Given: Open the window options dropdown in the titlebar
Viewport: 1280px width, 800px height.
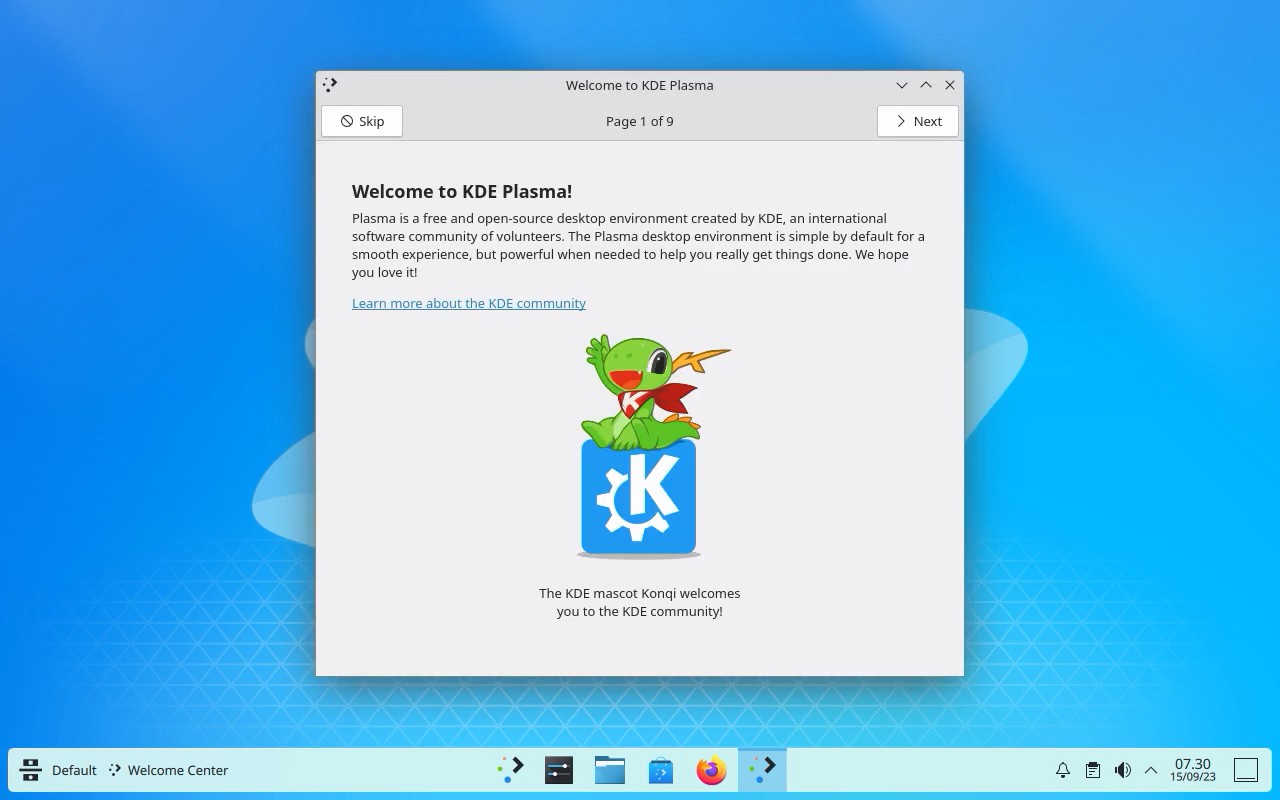Looking at the screenshot, I should [x=901, y=85].
